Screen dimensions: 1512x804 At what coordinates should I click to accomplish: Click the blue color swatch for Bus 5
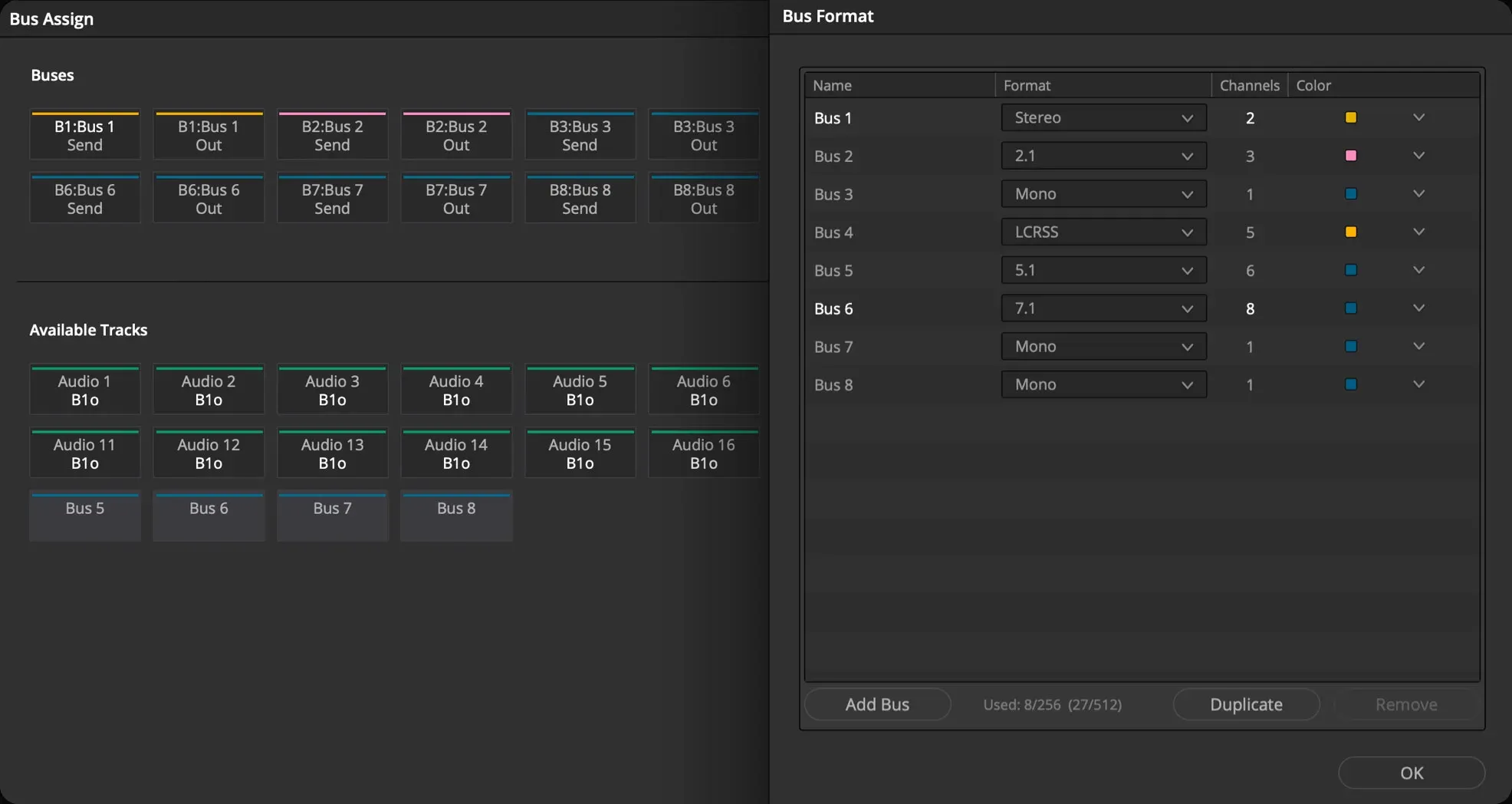point(1351,270)
